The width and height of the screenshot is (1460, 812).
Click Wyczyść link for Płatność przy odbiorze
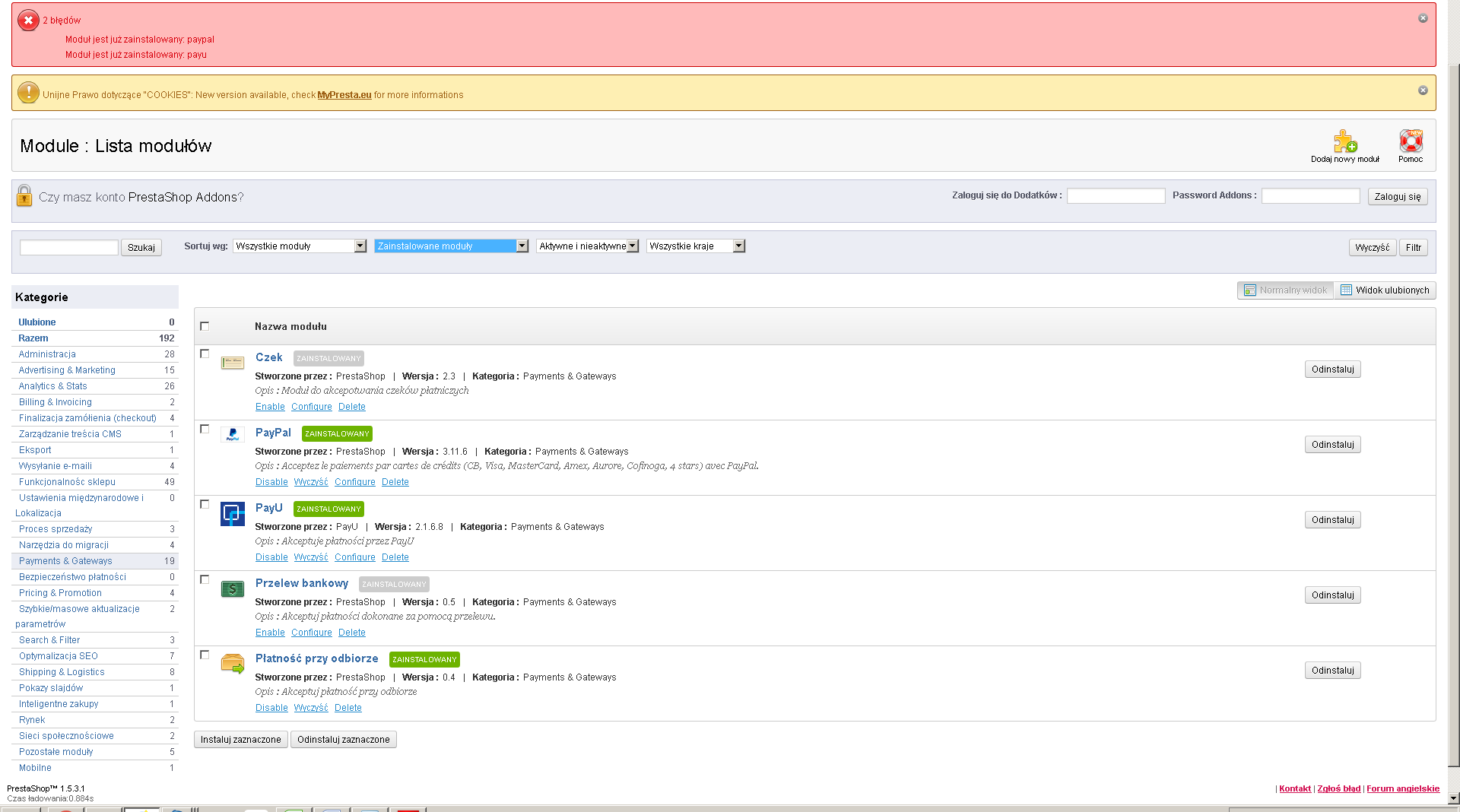click(311, 708)
